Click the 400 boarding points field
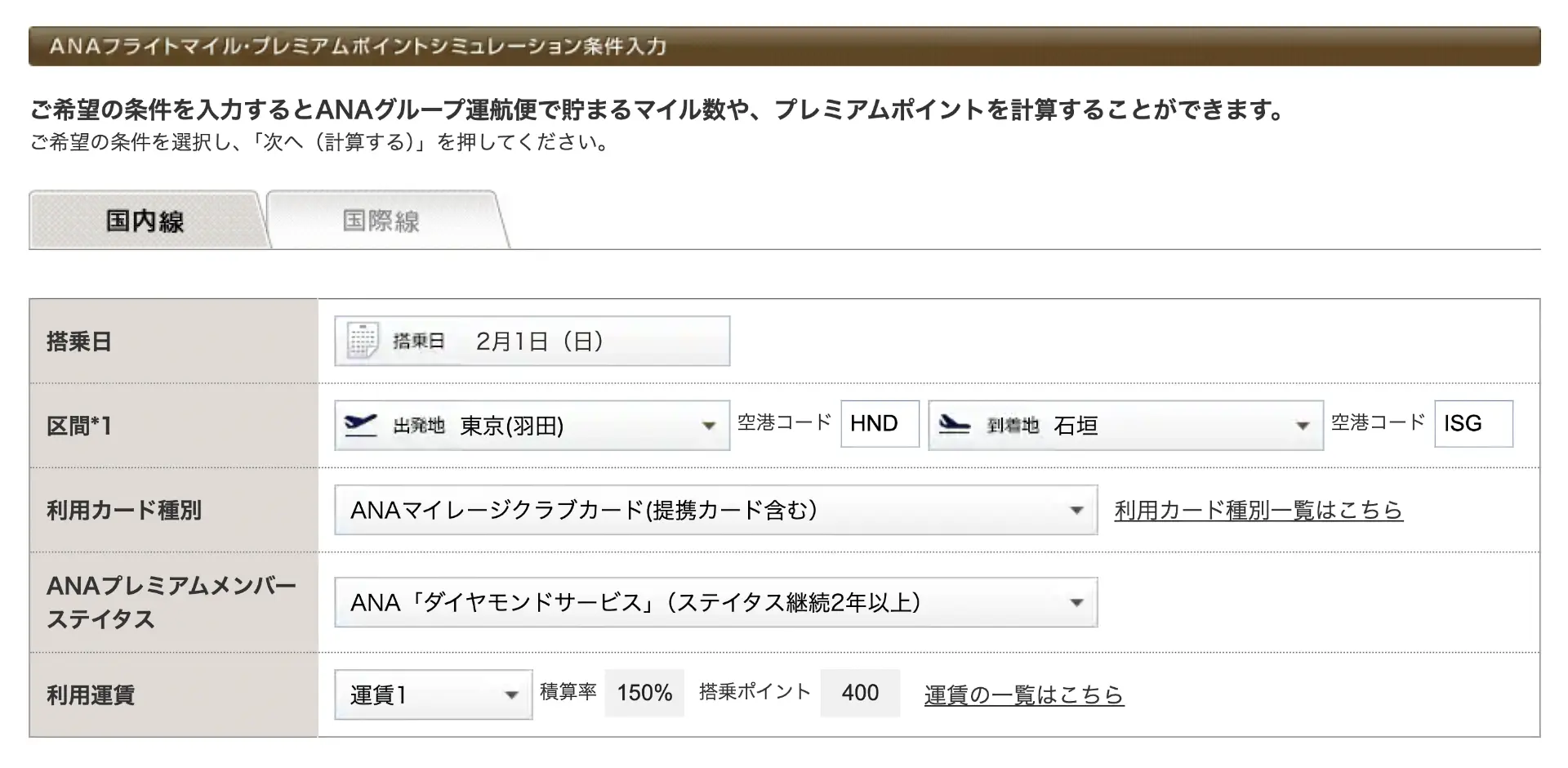 click(x=860, y=693)
